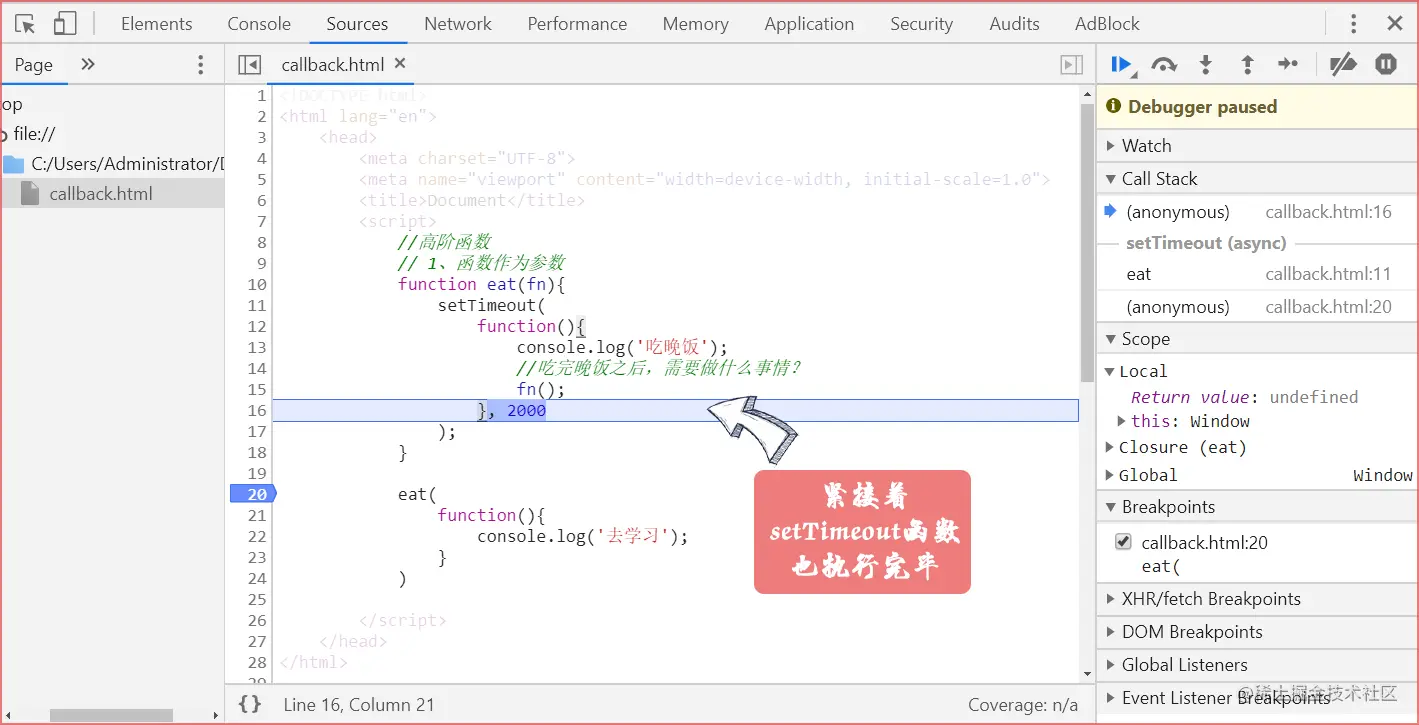1419x725 pixels.
Task: Select the Page navigator tab
Action: tap(34, 65)
